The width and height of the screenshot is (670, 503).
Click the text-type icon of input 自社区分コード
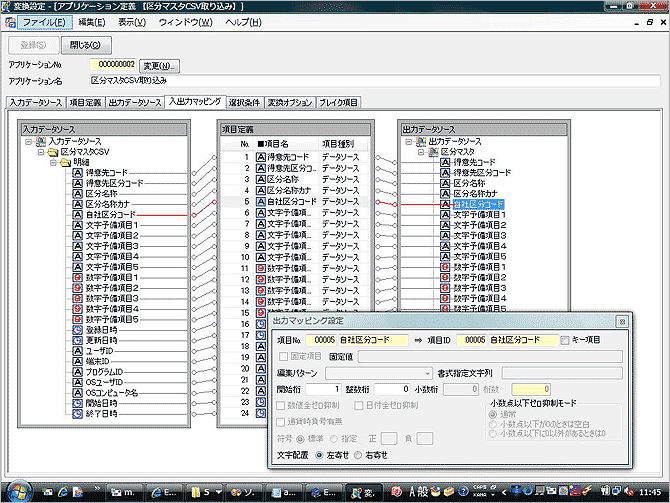77,215
